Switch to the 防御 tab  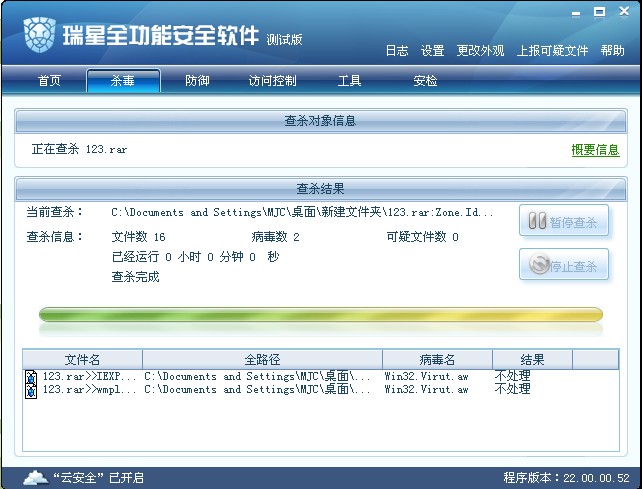pos(197,81)
